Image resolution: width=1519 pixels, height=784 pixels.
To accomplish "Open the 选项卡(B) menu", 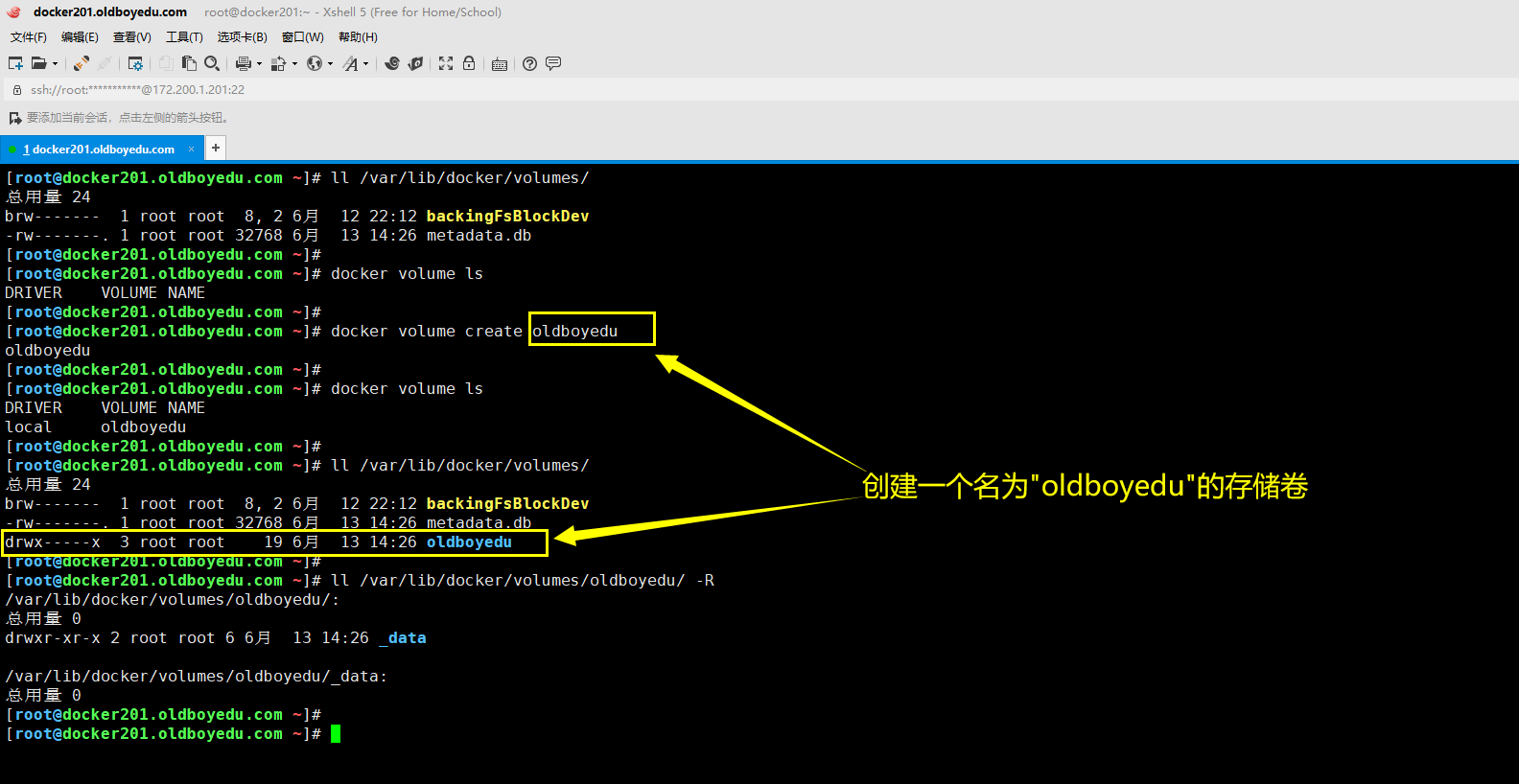I will point(243,37).
